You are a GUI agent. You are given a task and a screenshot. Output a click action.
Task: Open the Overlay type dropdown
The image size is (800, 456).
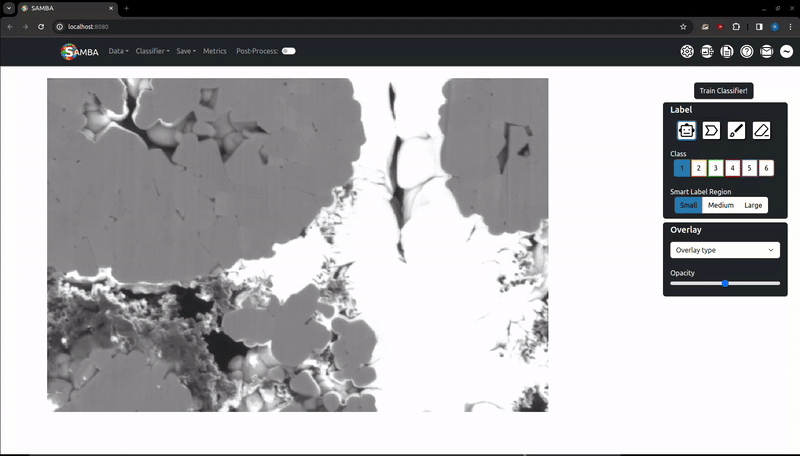point(724,250)
